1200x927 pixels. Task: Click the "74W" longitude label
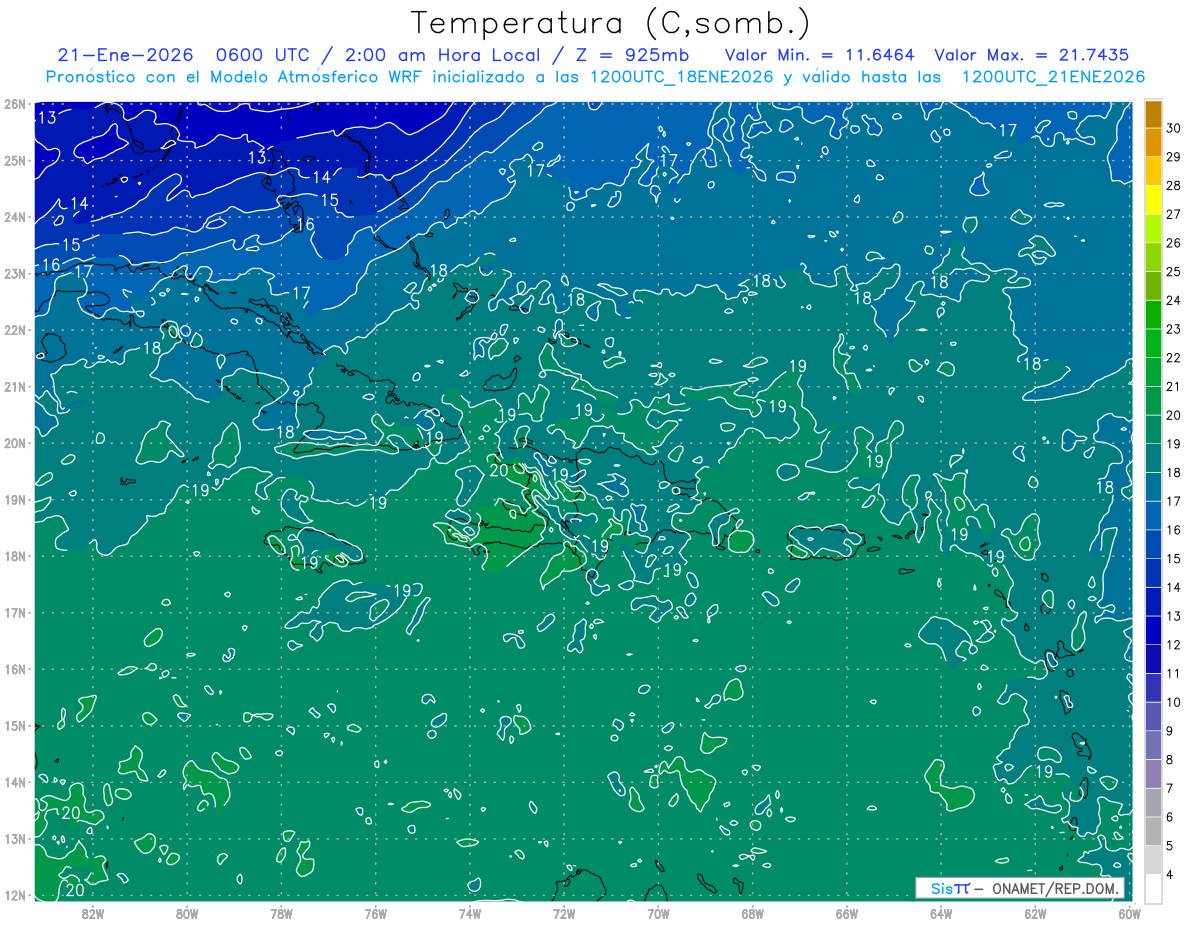click(470, 914)
